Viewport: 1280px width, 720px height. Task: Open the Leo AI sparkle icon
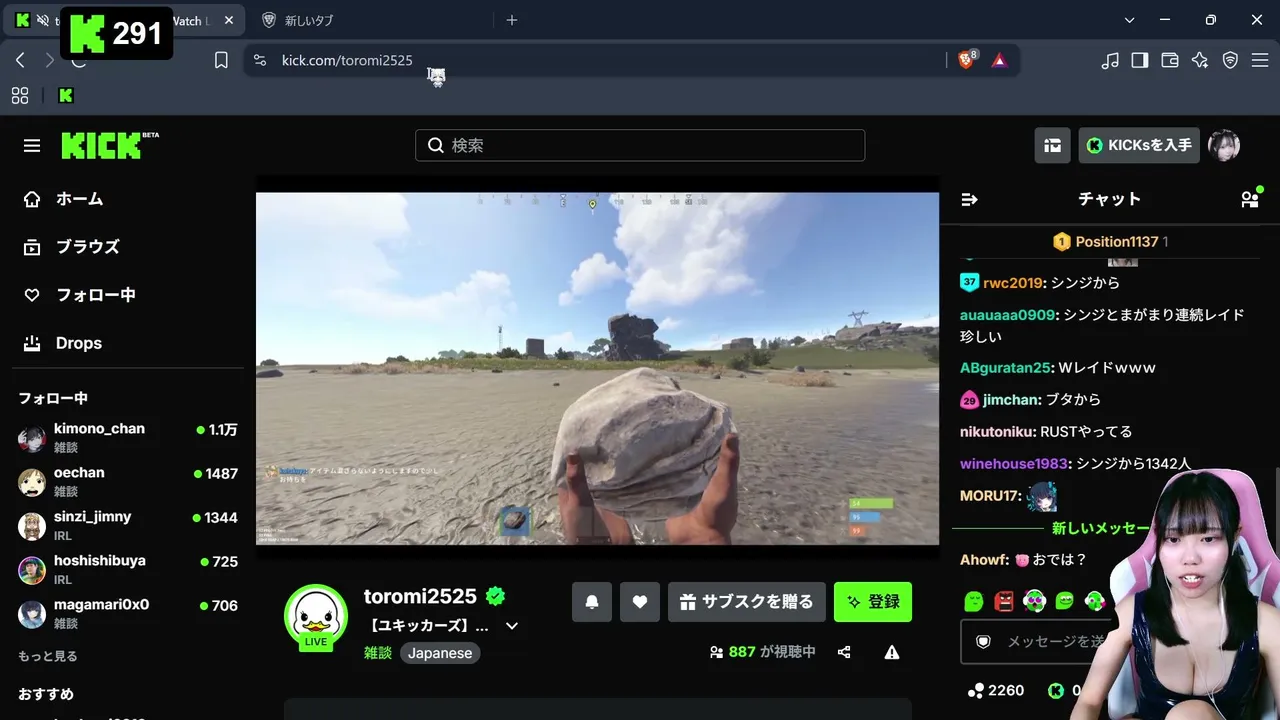[x=1200, y=60]
